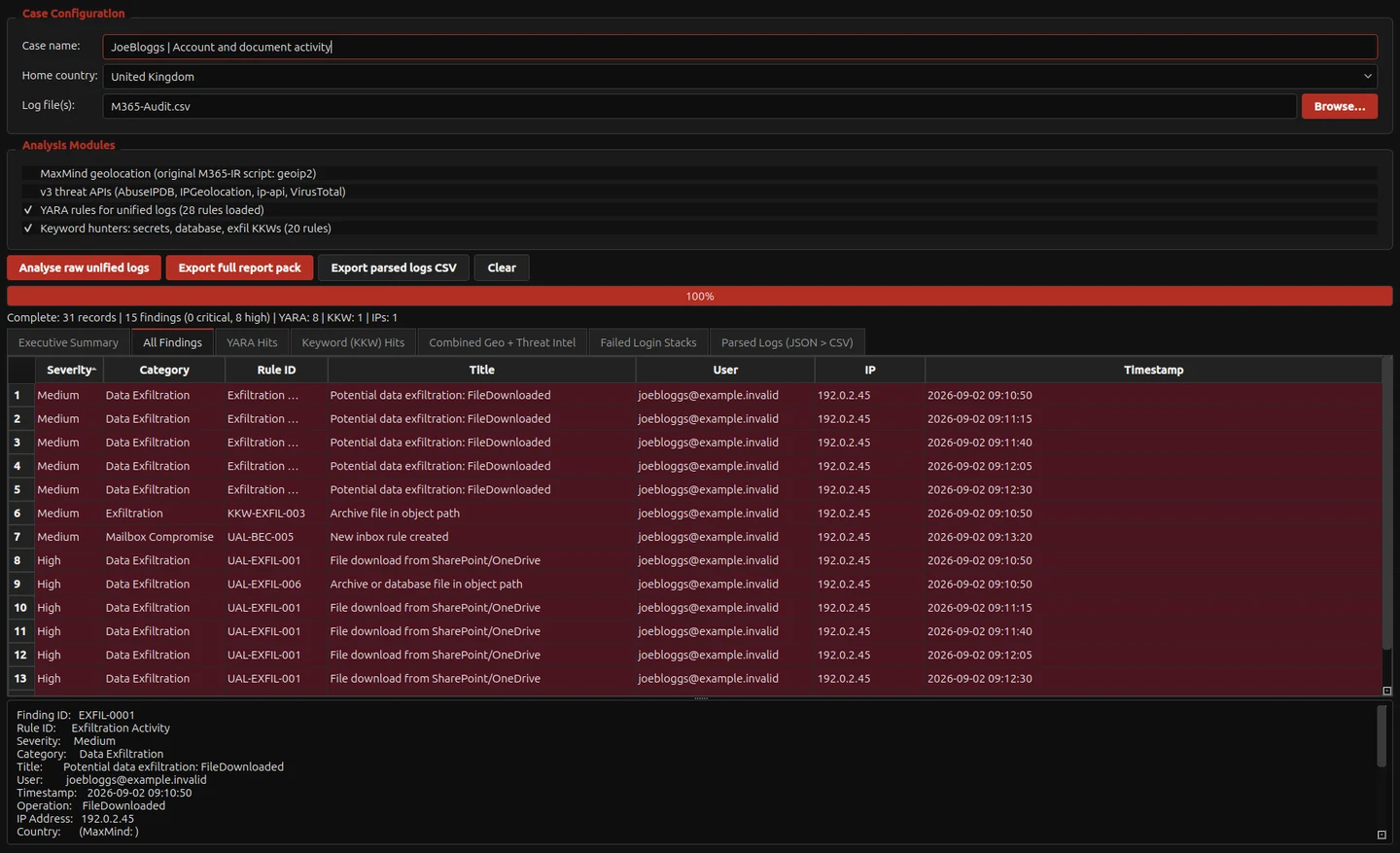Open Parsed Logs (JSON > CSV) tab
The width and height of the screenshot is (1400, 853).
click(787, 342)
